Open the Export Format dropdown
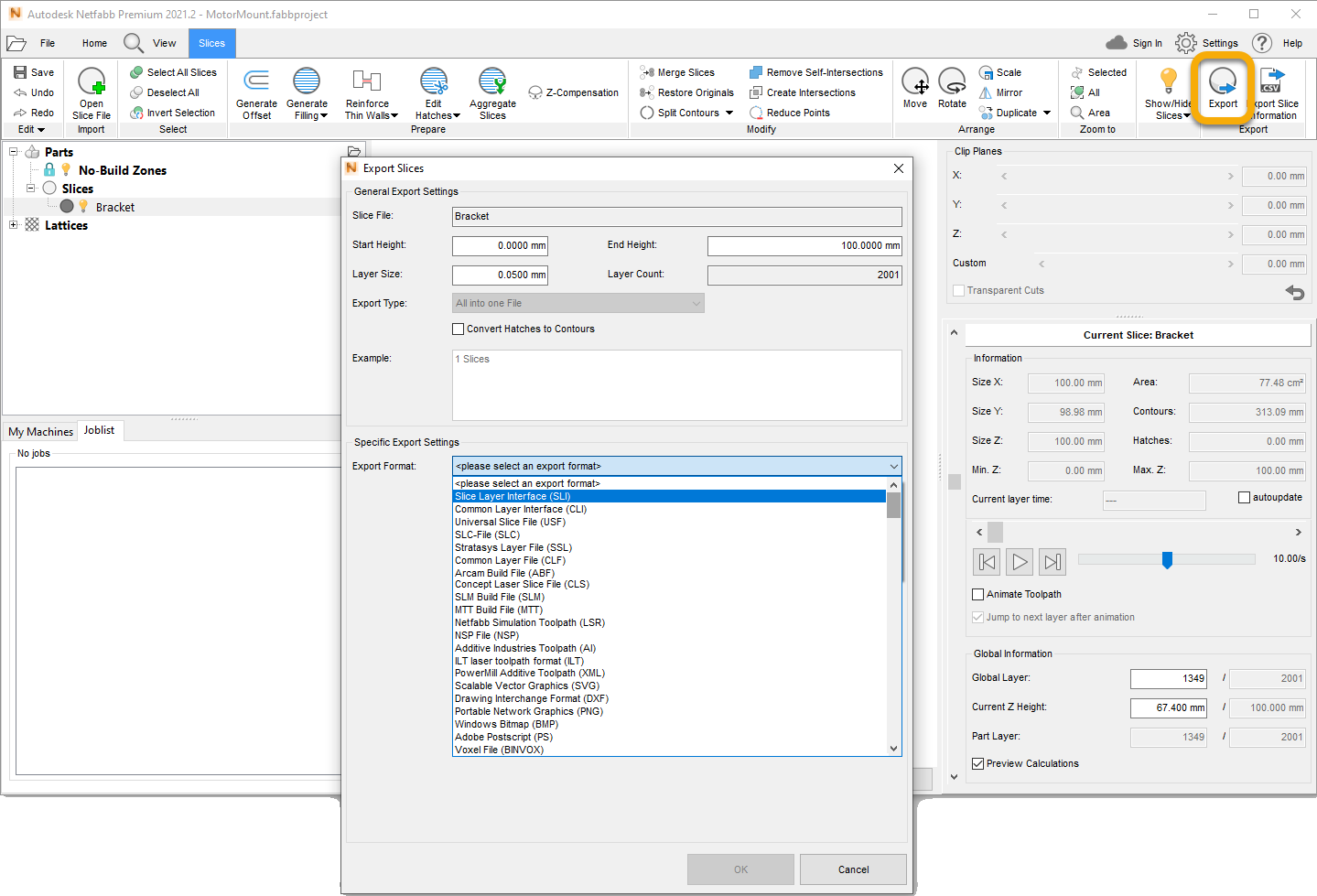Viewport: 1317px width, 896px height. [x=676, y=466]
